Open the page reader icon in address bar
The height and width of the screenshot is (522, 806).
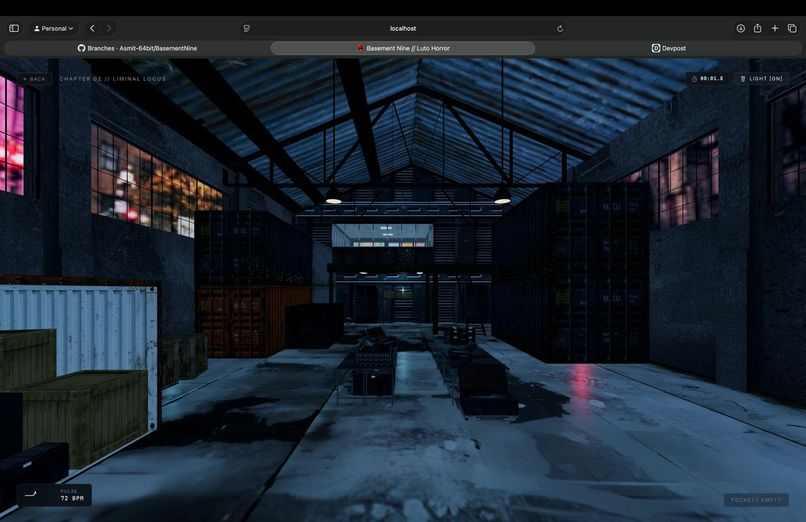247,28
